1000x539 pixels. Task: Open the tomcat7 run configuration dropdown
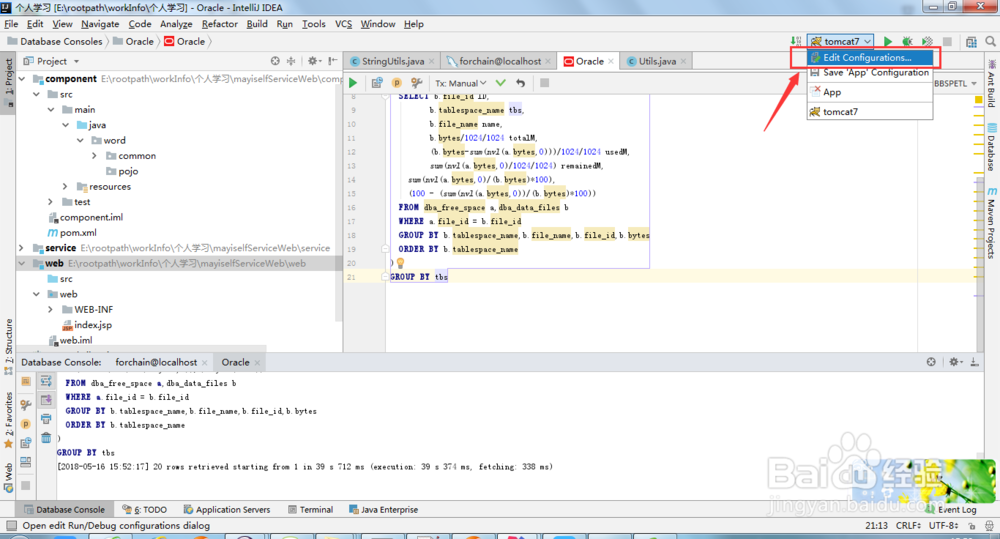tap(841, 41)
